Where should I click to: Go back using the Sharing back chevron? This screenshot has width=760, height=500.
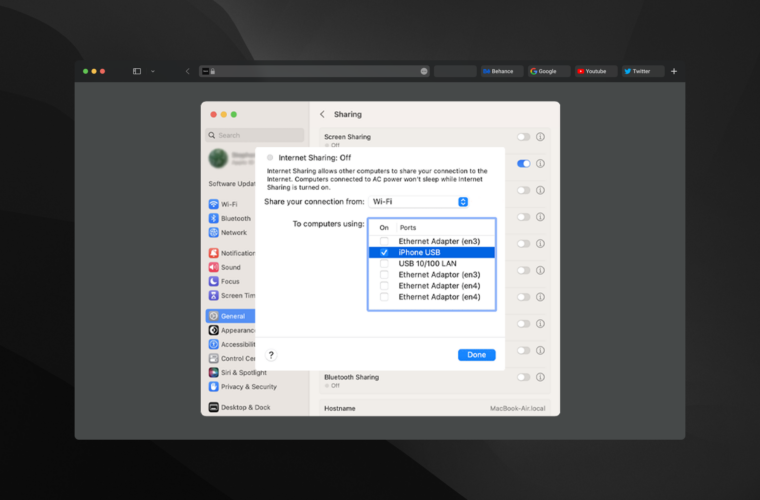coord(322,115)
